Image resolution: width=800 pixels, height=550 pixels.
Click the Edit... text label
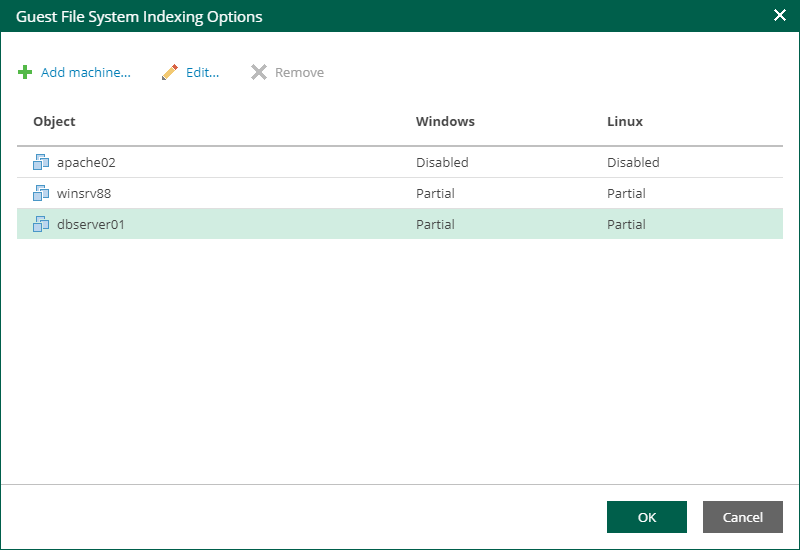click(202, 73)
